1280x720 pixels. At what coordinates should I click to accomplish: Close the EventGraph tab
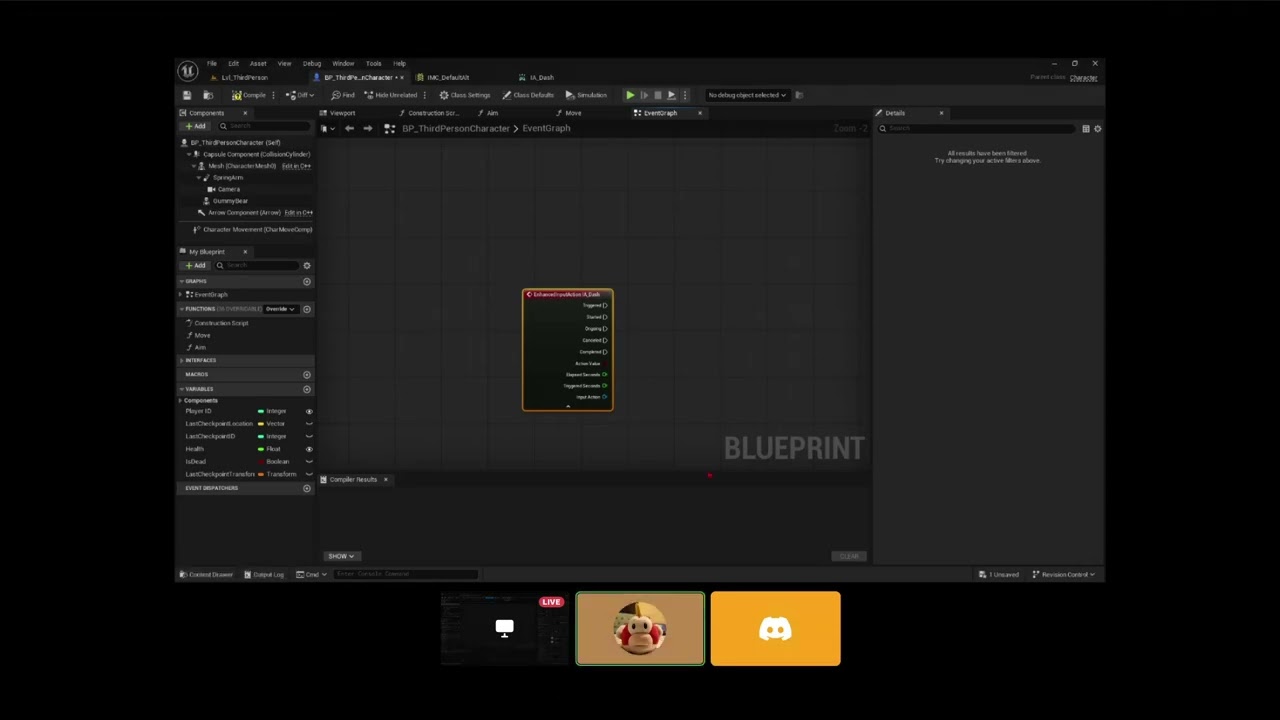pos(700,113)
